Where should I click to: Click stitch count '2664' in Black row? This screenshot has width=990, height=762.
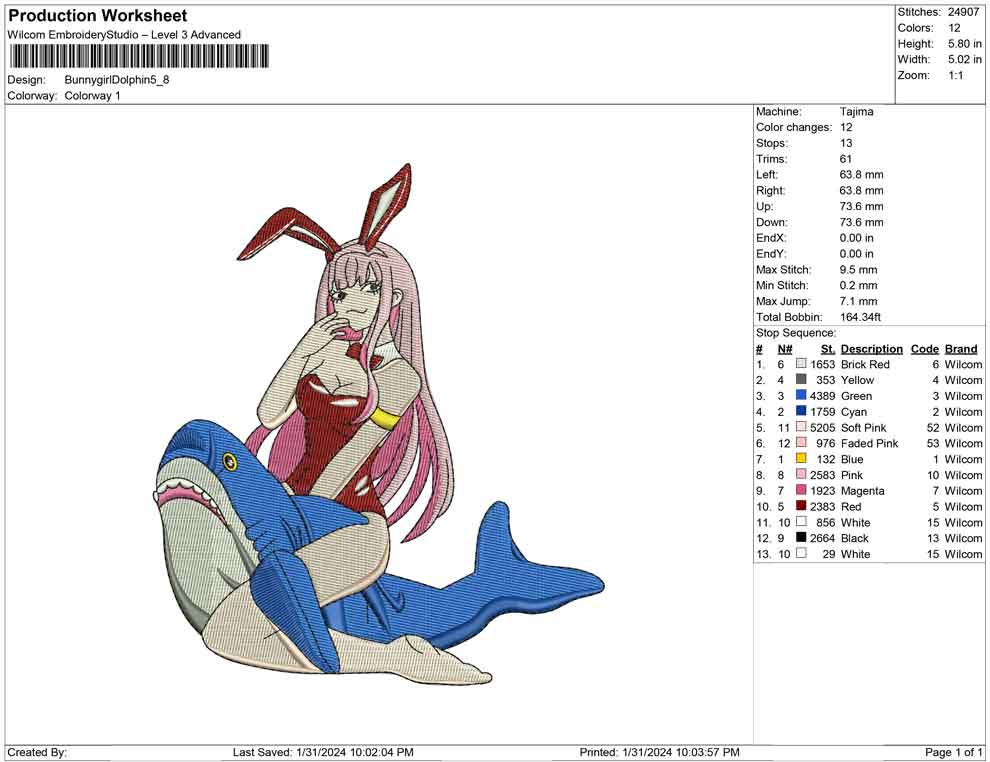point(823,538)
